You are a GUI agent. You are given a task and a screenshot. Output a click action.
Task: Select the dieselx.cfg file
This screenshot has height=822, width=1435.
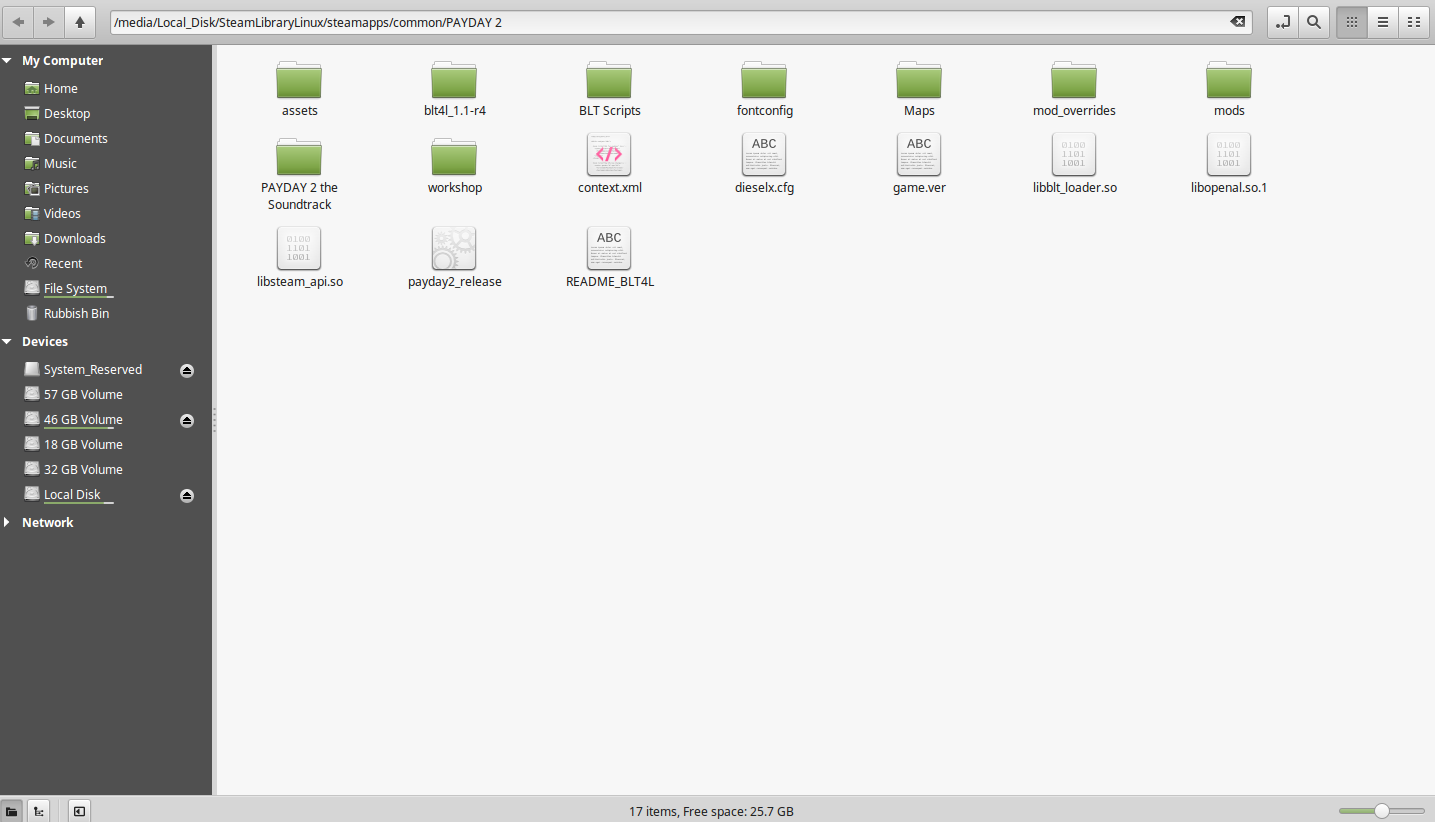pyautogui.click(x=764, y=164)
